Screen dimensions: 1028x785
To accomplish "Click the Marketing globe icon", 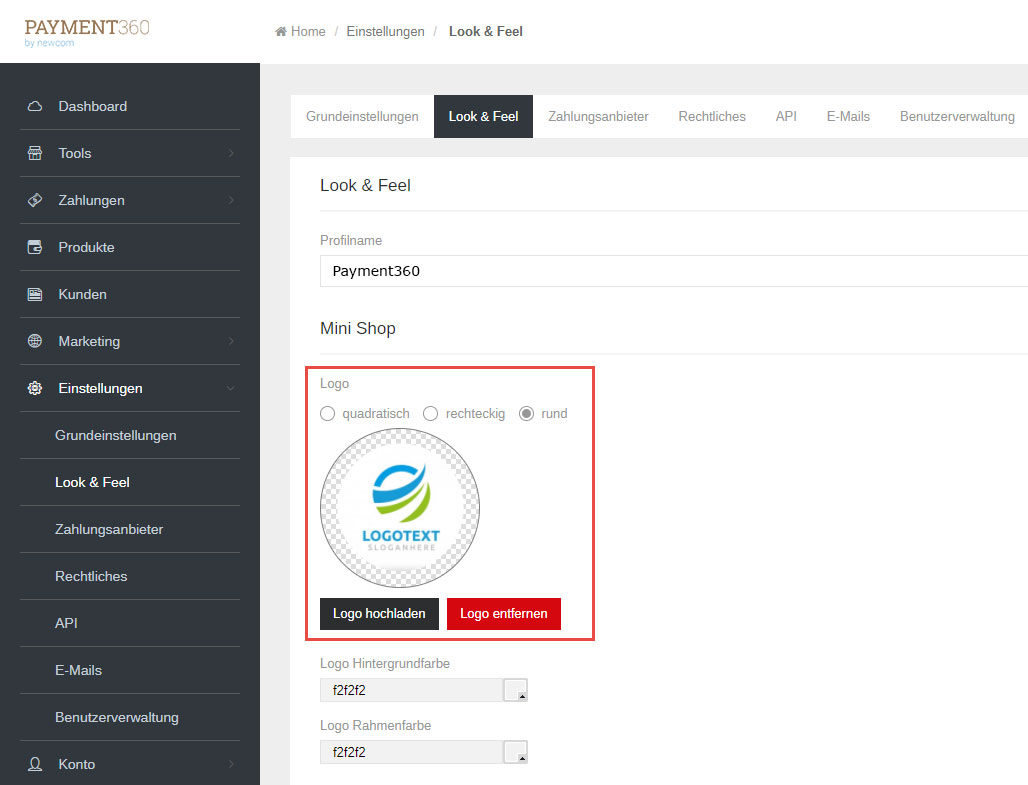I will (35, 341).
